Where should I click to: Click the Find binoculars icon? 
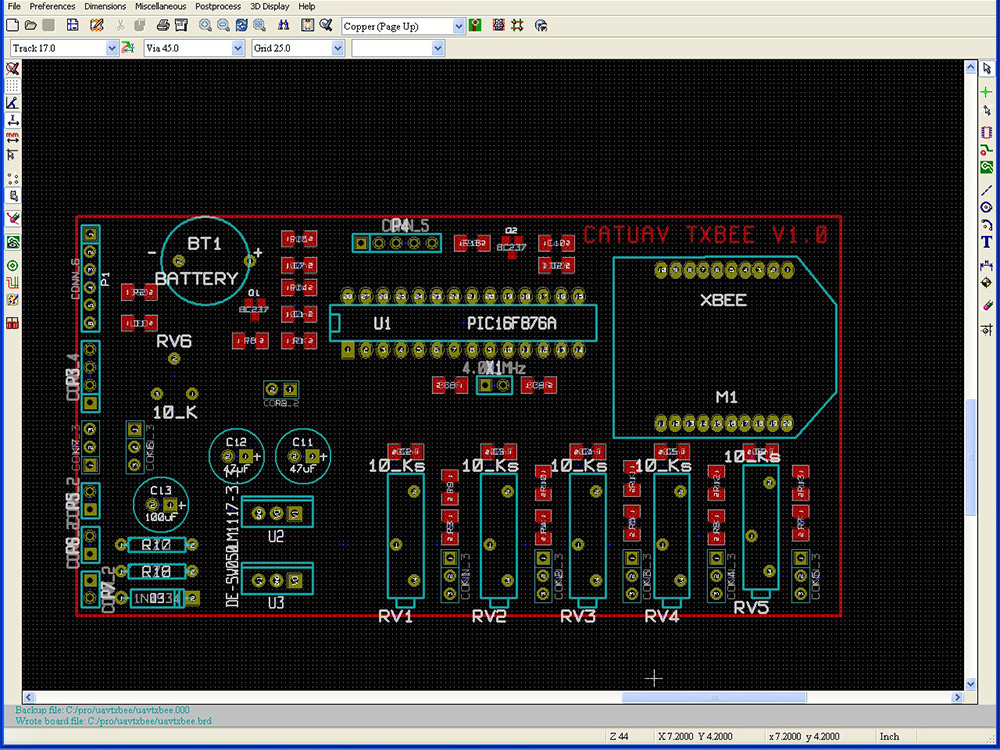pyautogui.click(x=283, y=26)
